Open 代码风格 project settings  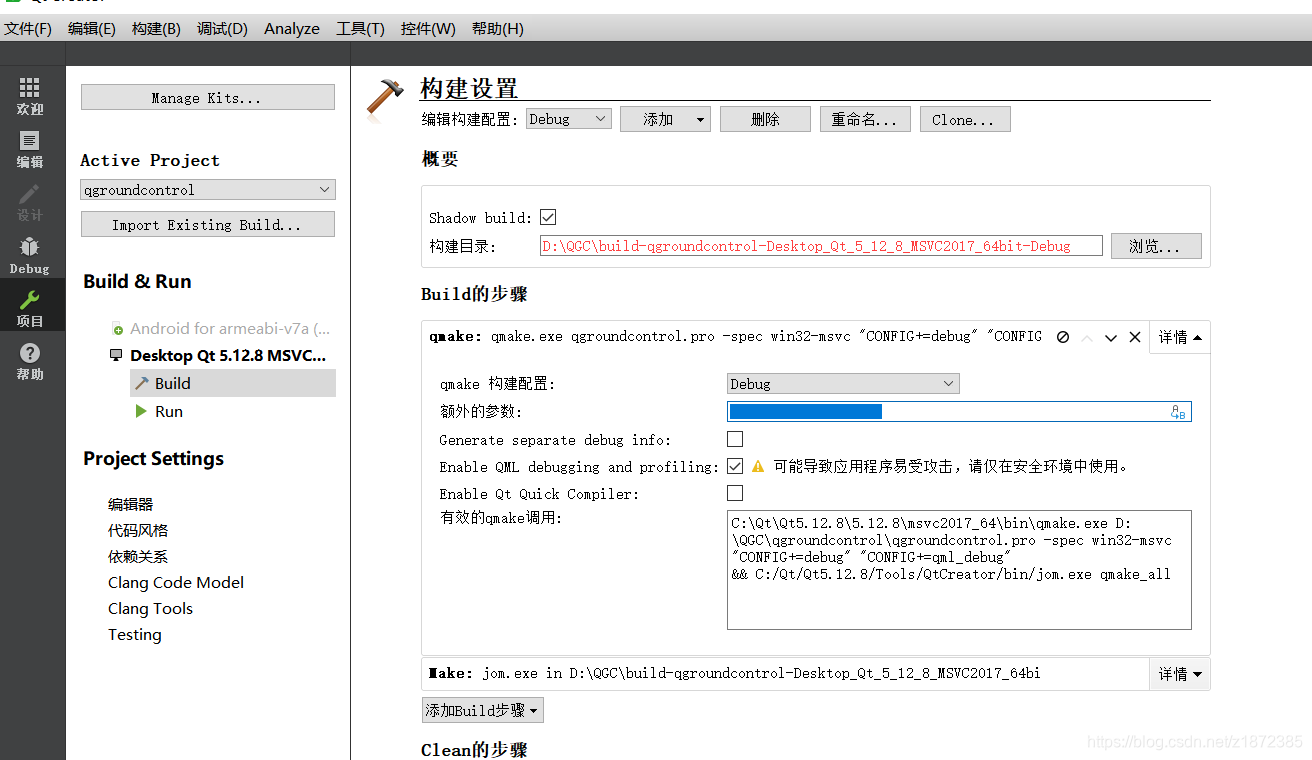point(138,531)
